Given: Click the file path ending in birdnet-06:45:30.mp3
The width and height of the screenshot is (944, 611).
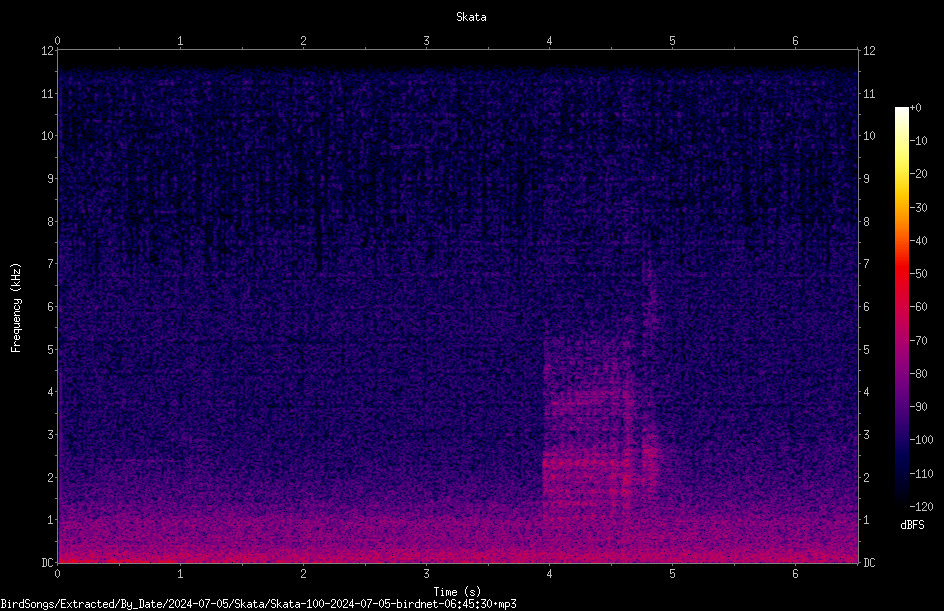Looking at the screenshot, I should [258, 604].
